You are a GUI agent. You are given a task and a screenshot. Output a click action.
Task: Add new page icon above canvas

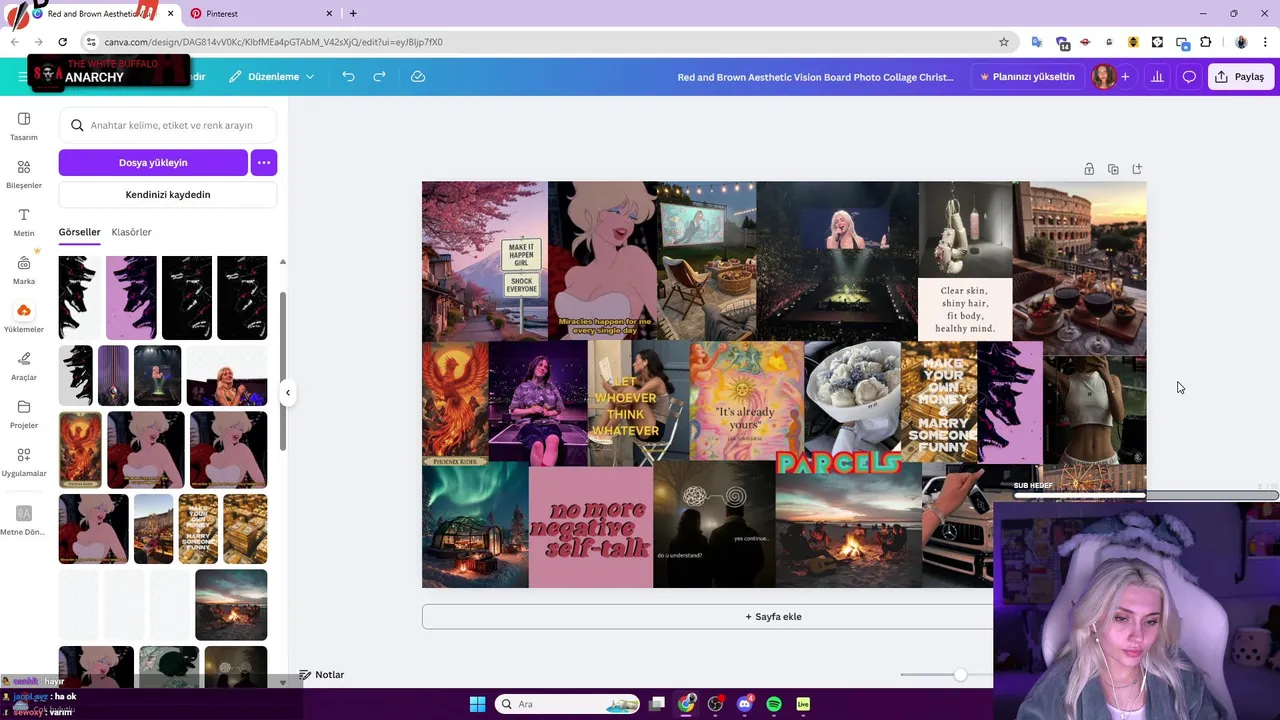pyautogui.click(x=1137, y=169)
